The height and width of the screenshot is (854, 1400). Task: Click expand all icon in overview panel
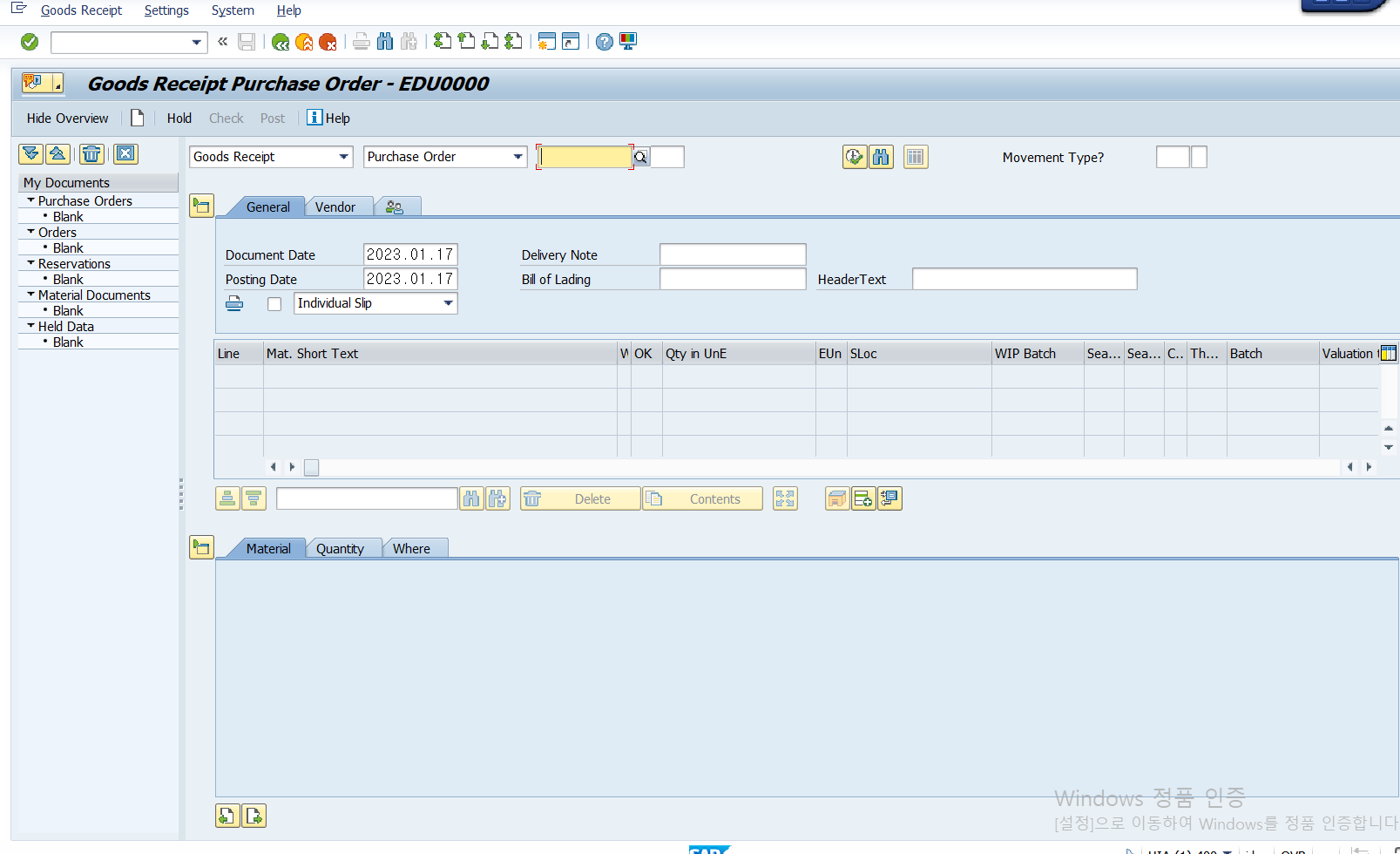coord(30,154)
